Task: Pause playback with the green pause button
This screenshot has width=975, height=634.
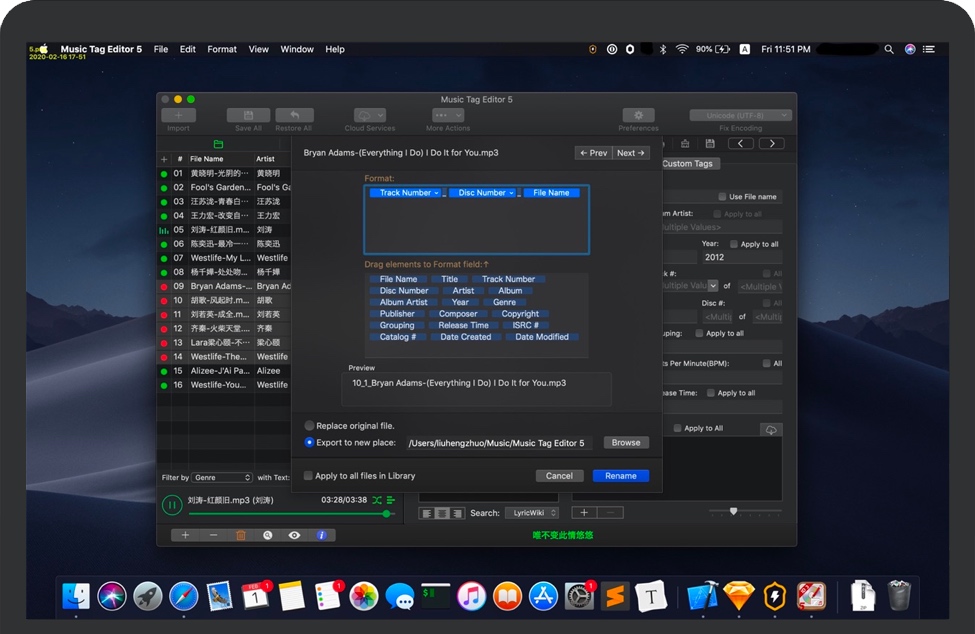Action: pyautogui.click(x=172, y=505)
